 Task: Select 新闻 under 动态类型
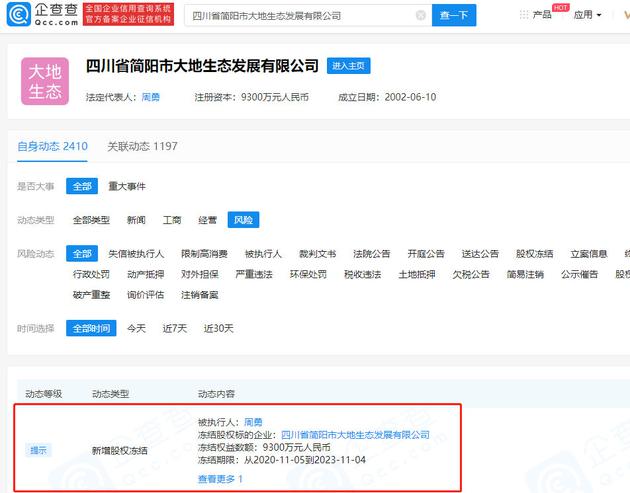(136, 220)
